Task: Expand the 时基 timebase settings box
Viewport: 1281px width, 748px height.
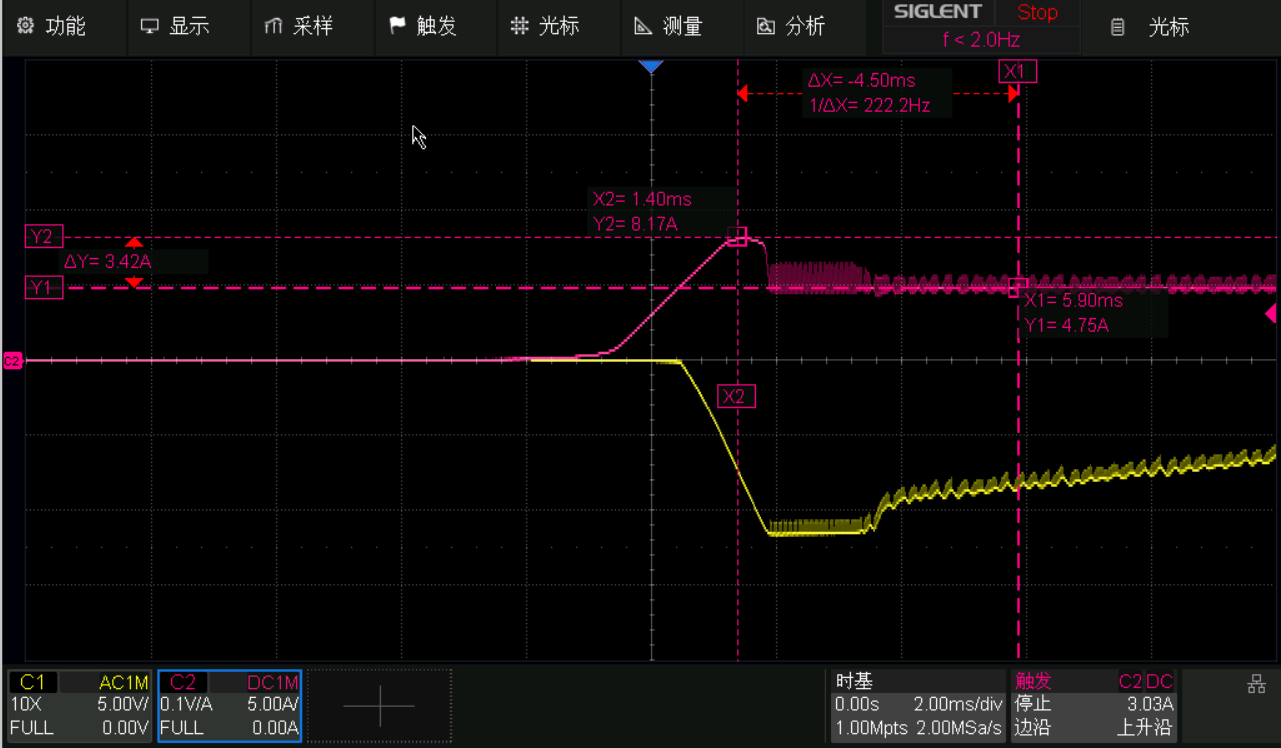Action: [918, 705]
